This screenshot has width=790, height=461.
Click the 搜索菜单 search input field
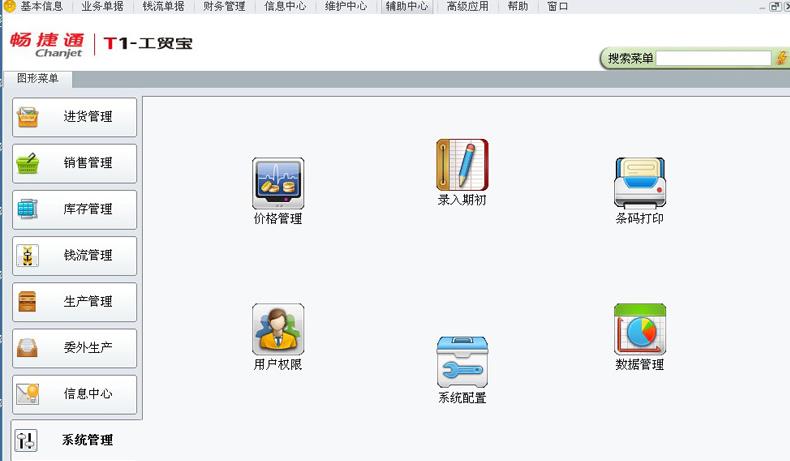713,59
